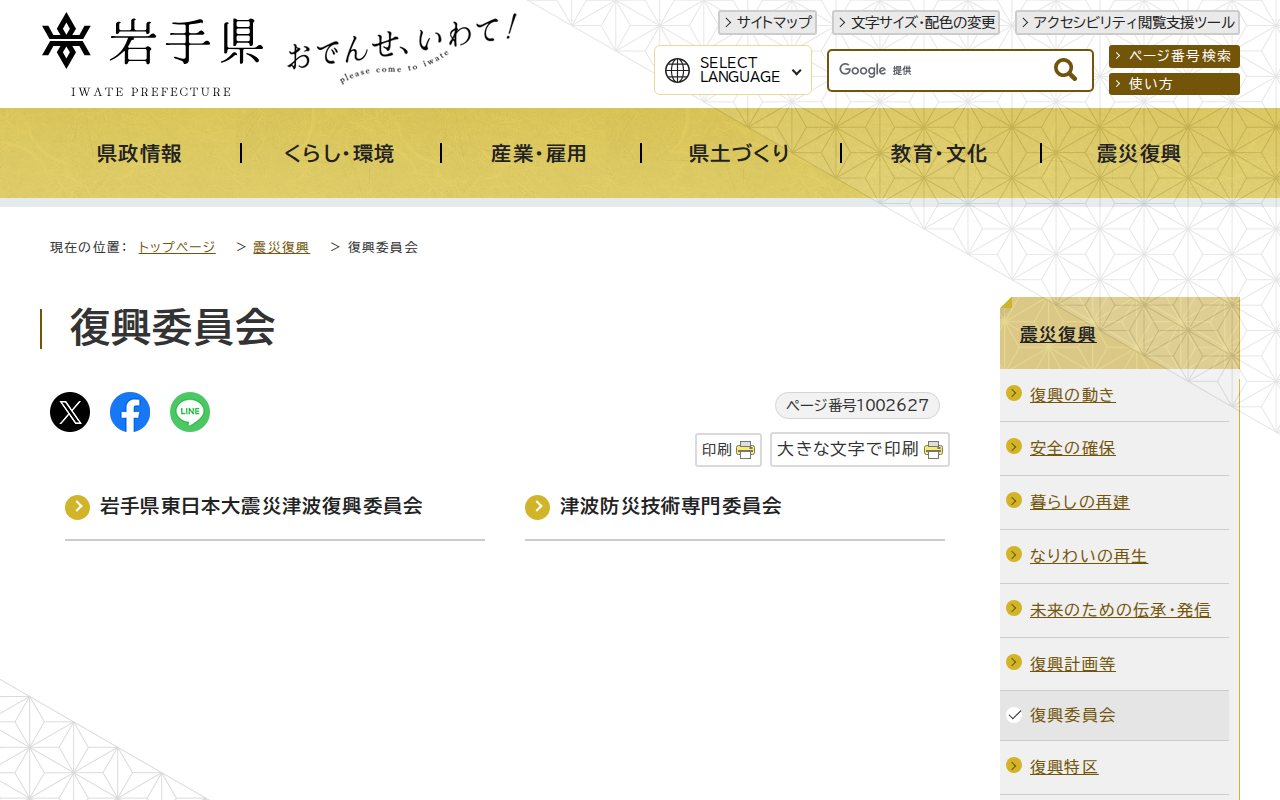The image size is (1280, 800).
Task: Share the page on Facebook
Action: [x=129, y=411]
